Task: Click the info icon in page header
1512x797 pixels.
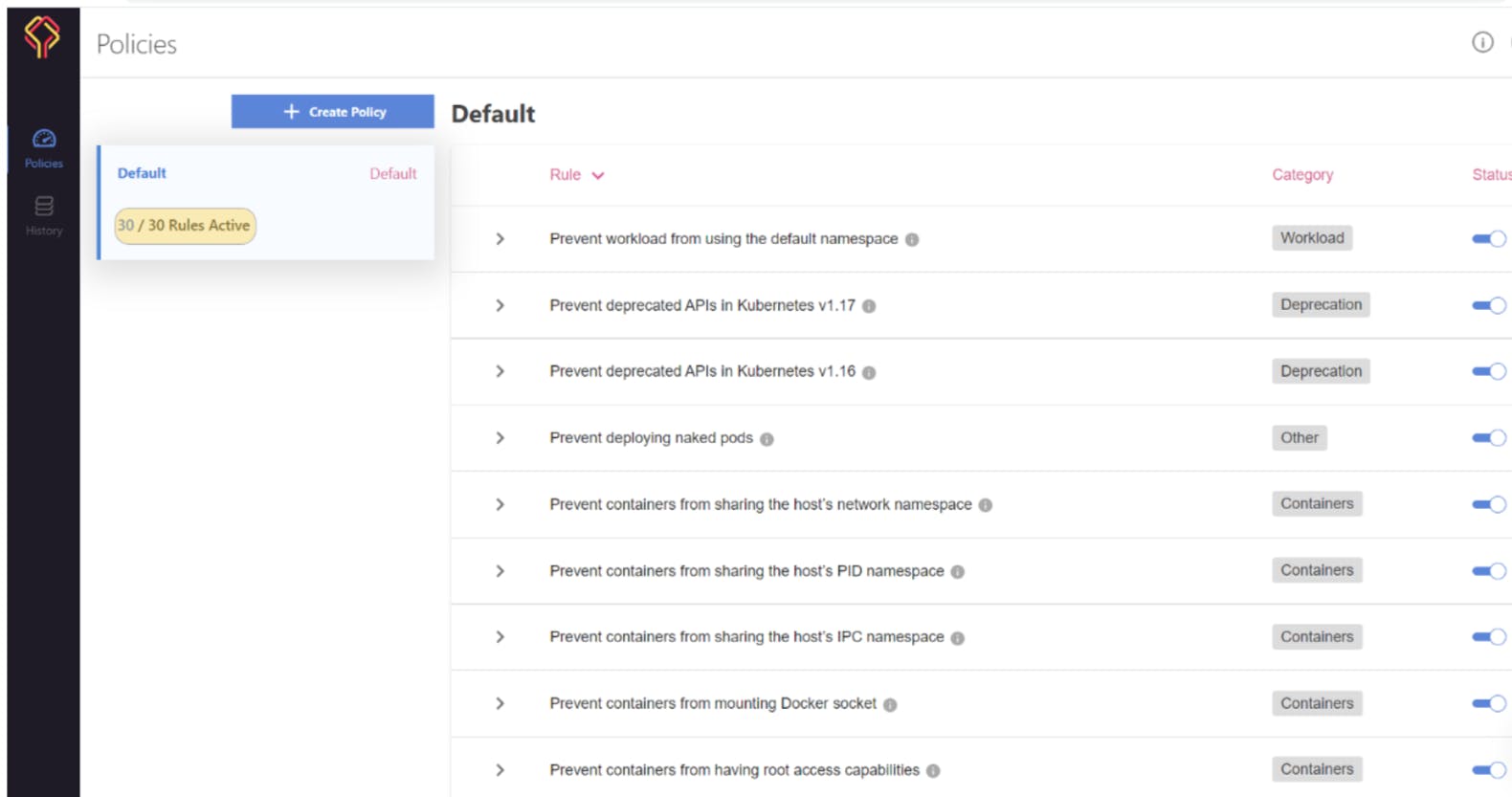Action: [x=1482, y=42]
